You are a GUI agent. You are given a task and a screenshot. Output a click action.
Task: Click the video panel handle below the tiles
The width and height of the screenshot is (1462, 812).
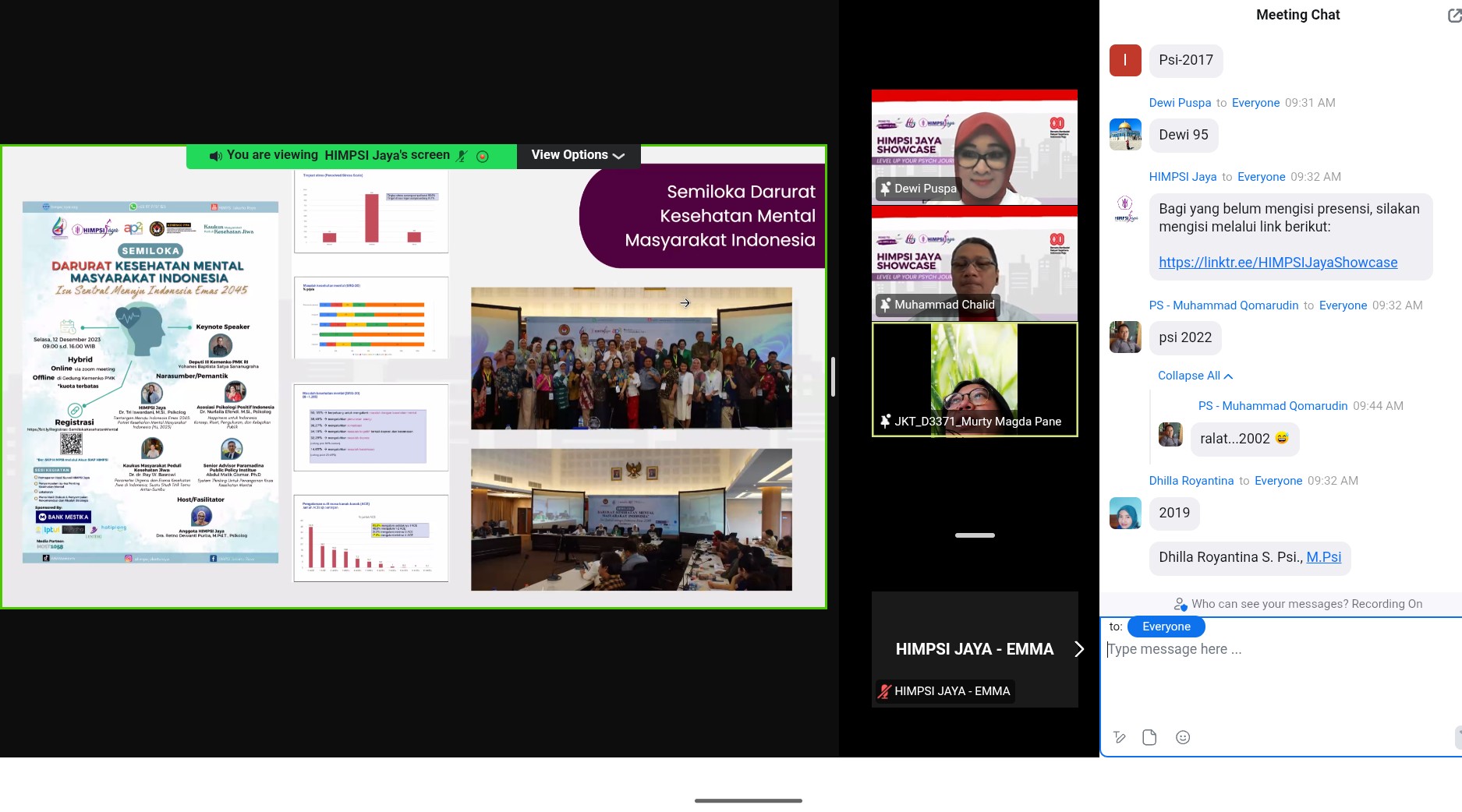tap(975, 535)
